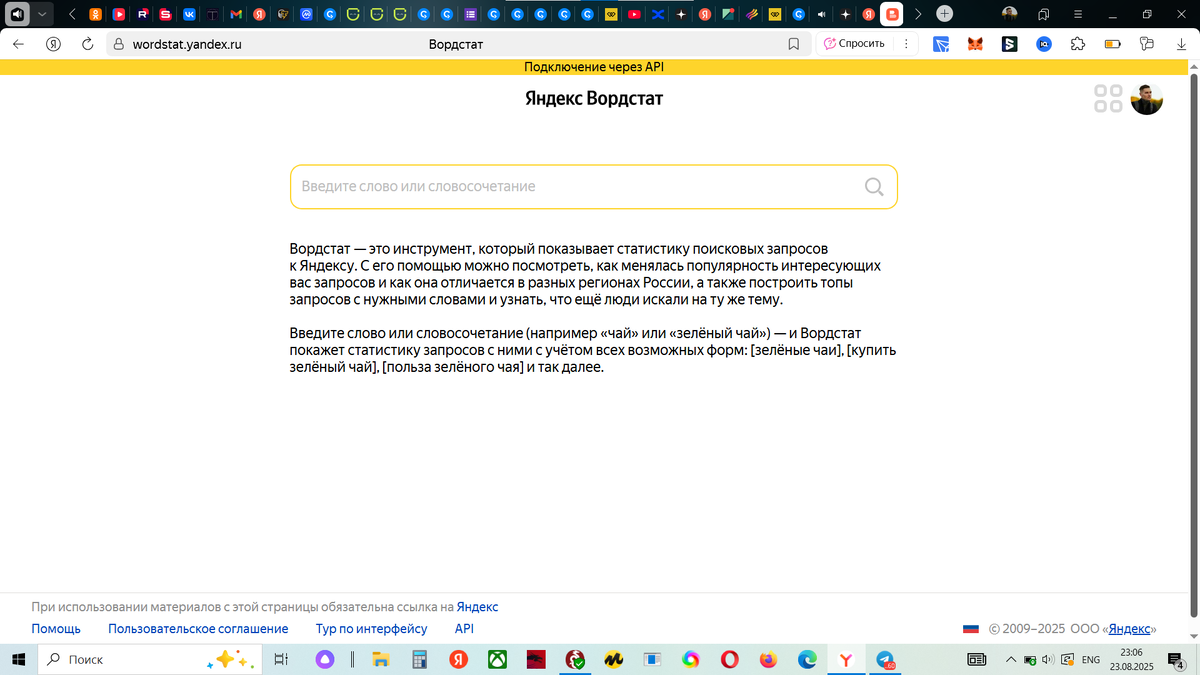
Task: Open Firefox from the taskbar
Action: click(x=768, y=659)
